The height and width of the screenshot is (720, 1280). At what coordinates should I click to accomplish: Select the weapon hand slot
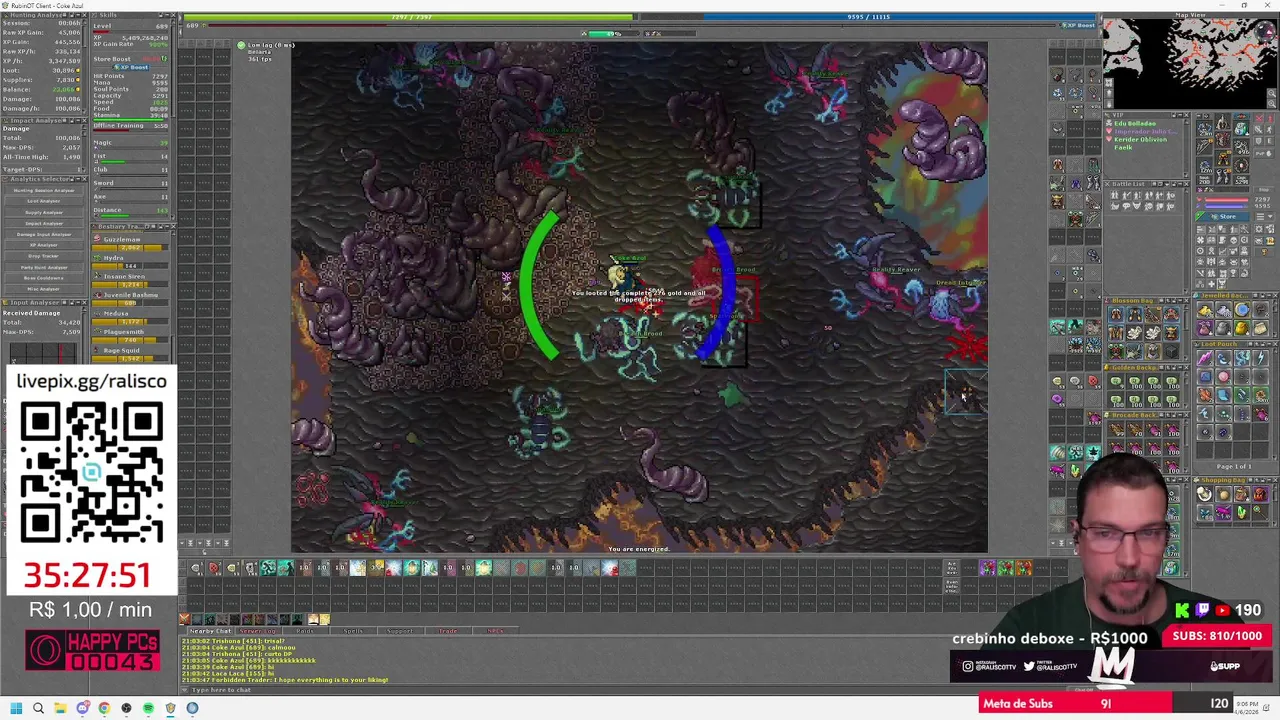pyautogui.click(x=1204, y=146)
